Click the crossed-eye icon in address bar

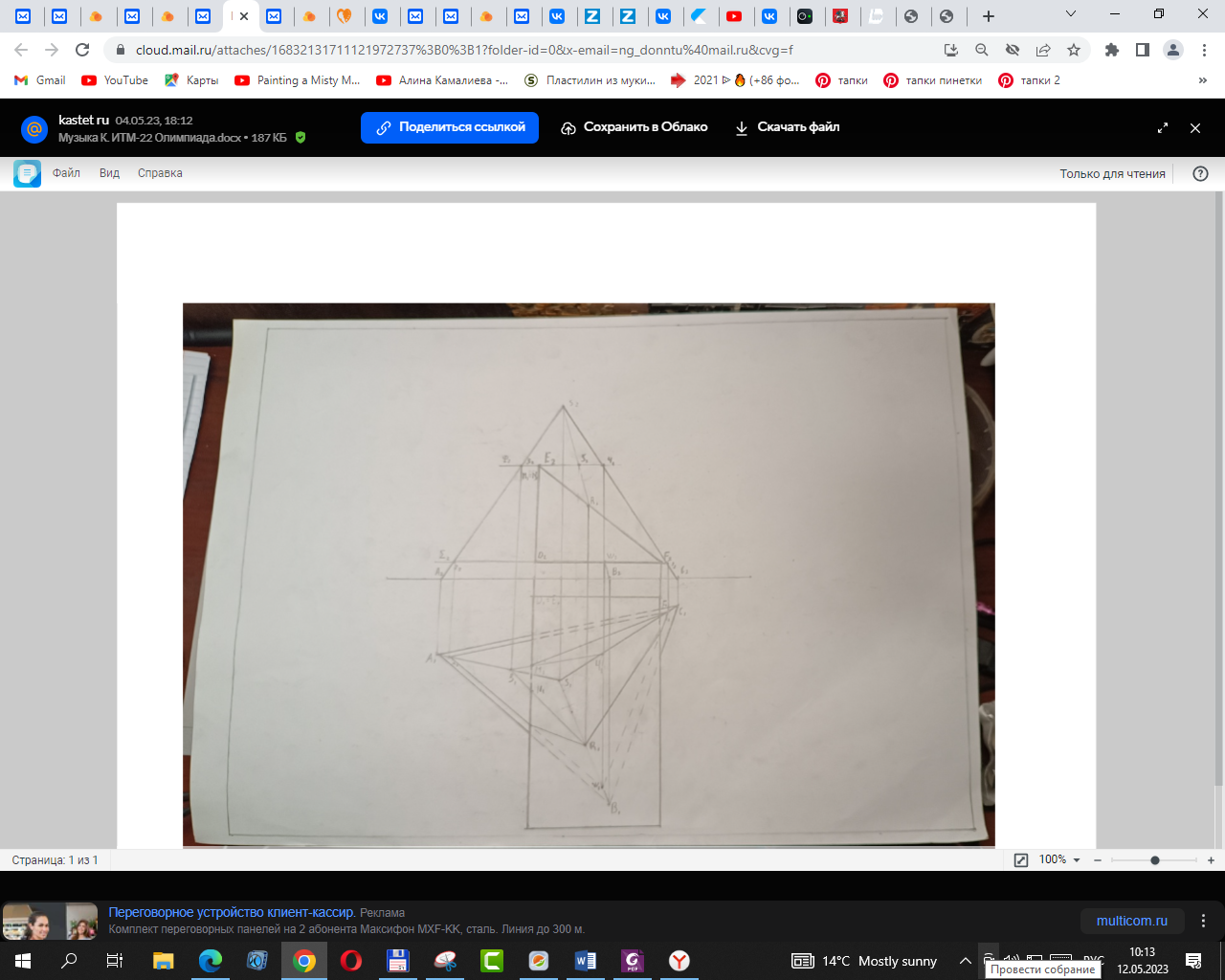point(1013,50)
